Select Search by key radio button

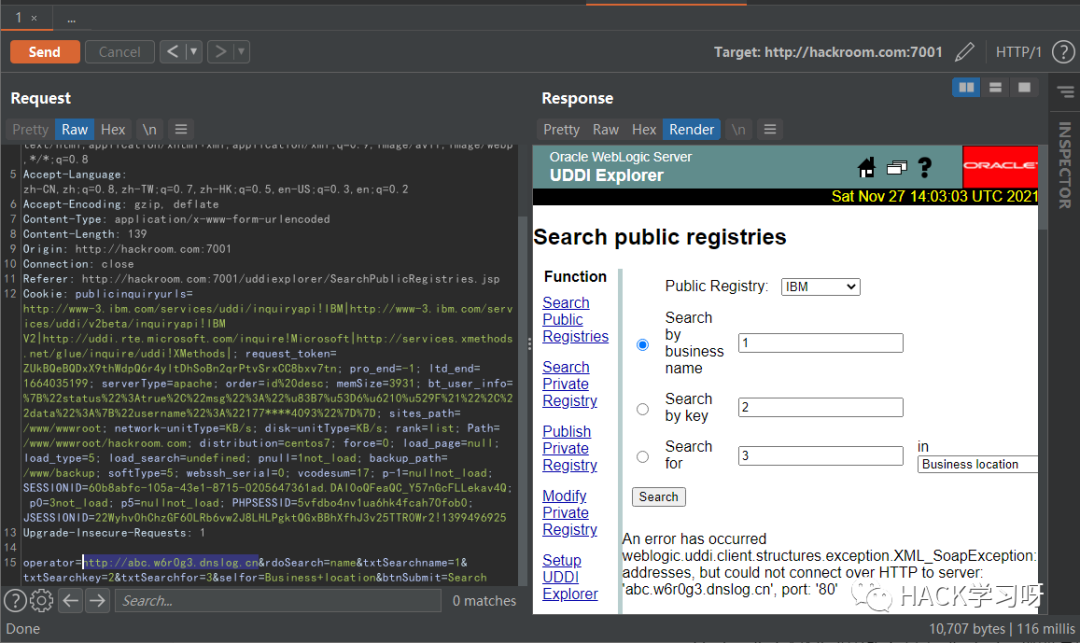tap(643, 409)
